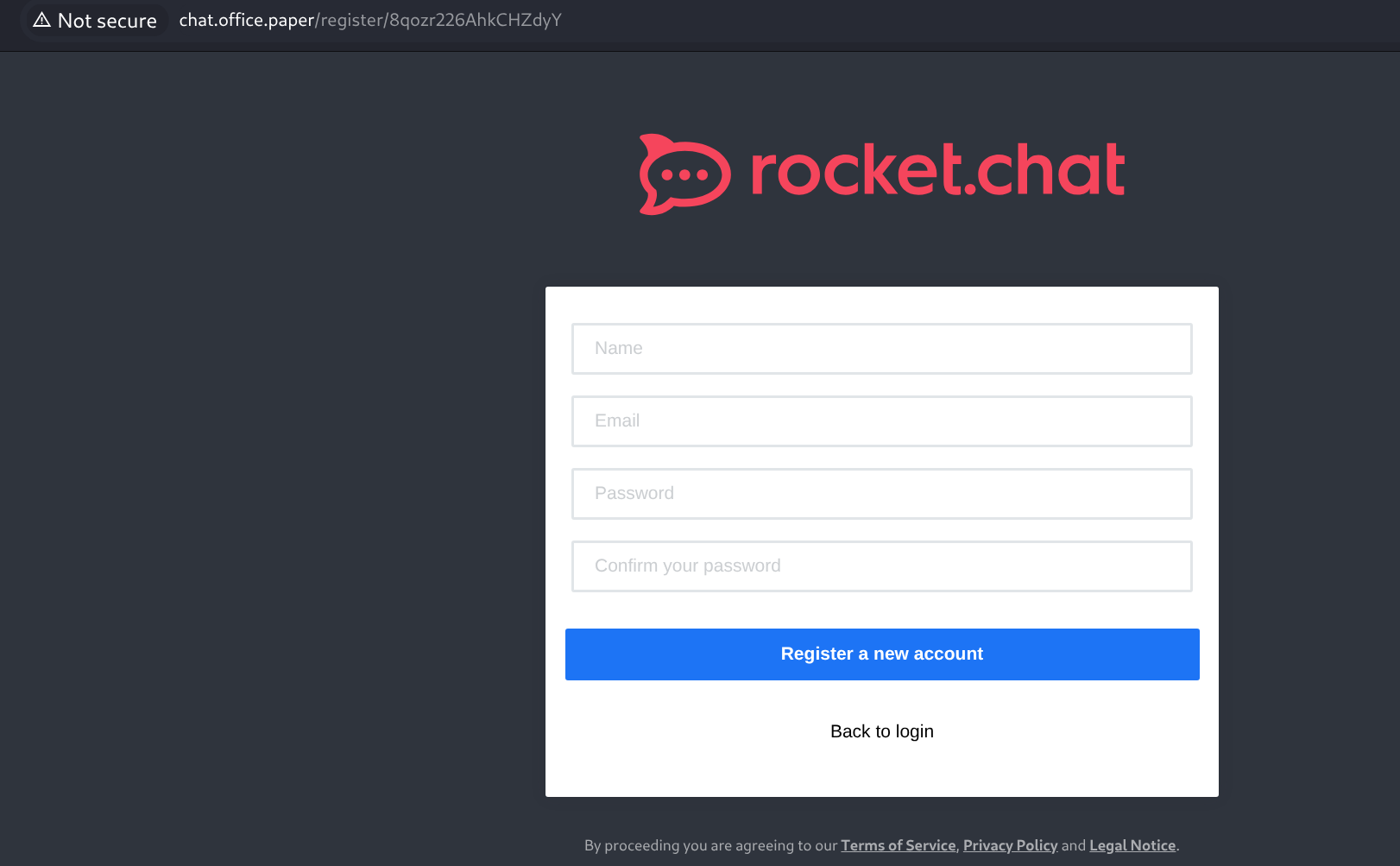
Task: Click the "rocket" word in the logo
Action: click(x=855, y=170)
